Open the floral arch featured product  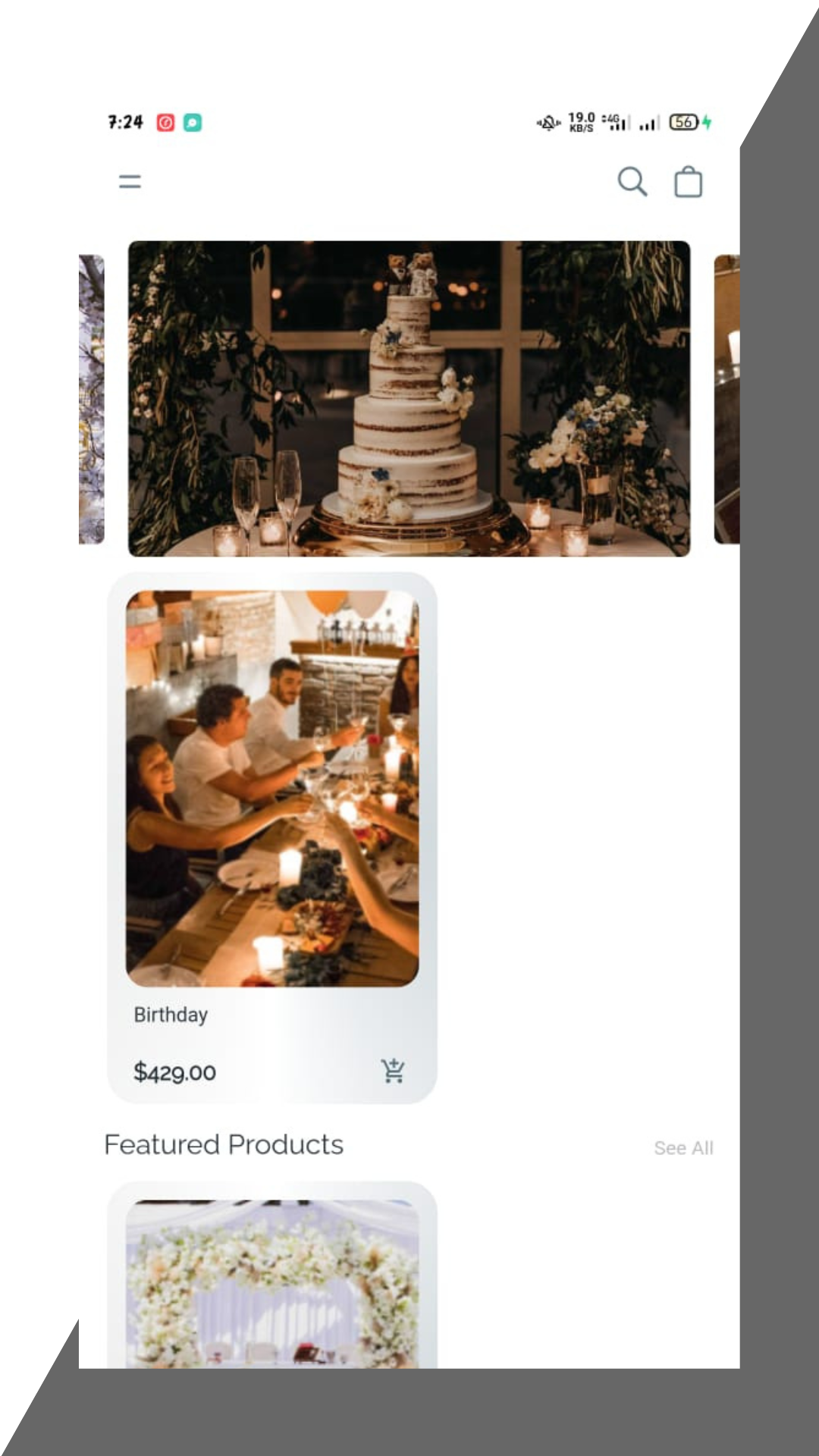point(272,1283)
